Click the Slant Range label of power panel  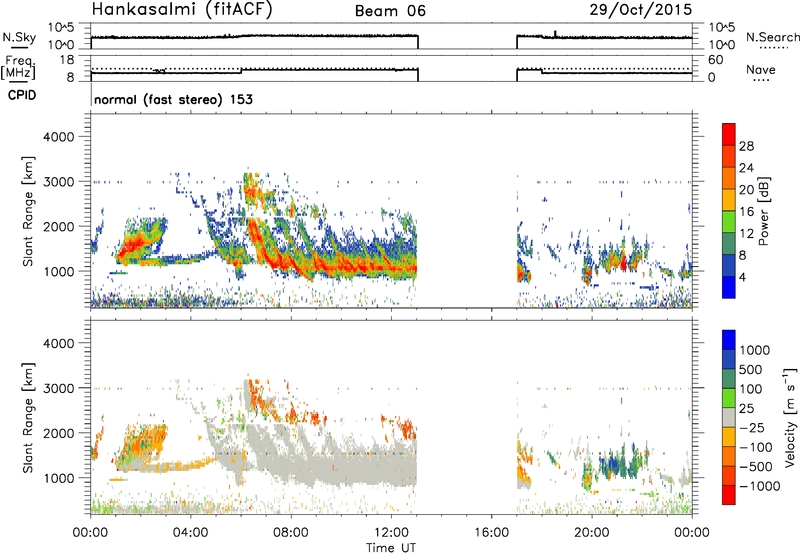(28, 211)
